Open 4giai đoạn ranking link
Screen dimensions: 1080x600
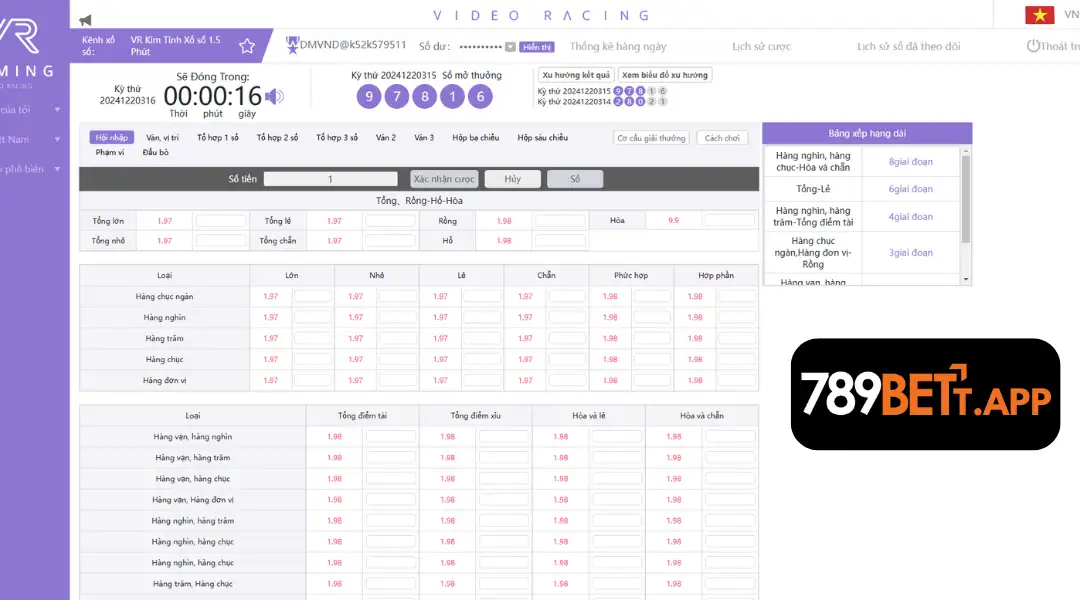pyautogui.click(x=911, y=216)
